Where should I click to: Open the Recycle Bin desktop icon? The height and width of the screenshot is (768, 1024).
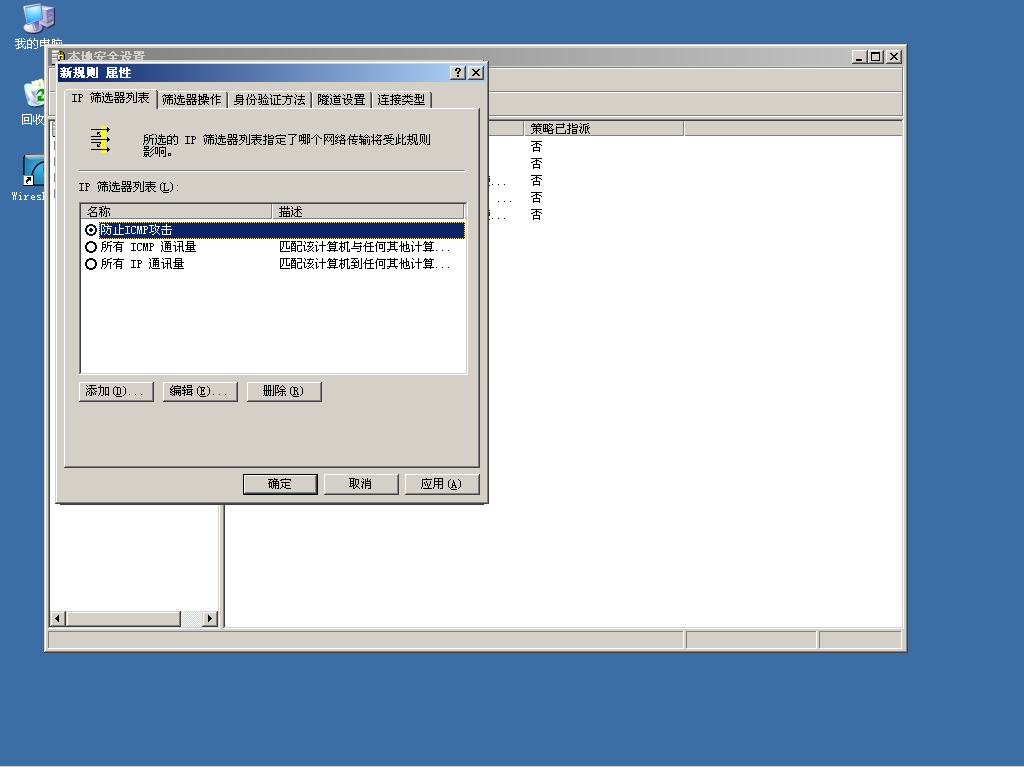click(x=33, y=102)
